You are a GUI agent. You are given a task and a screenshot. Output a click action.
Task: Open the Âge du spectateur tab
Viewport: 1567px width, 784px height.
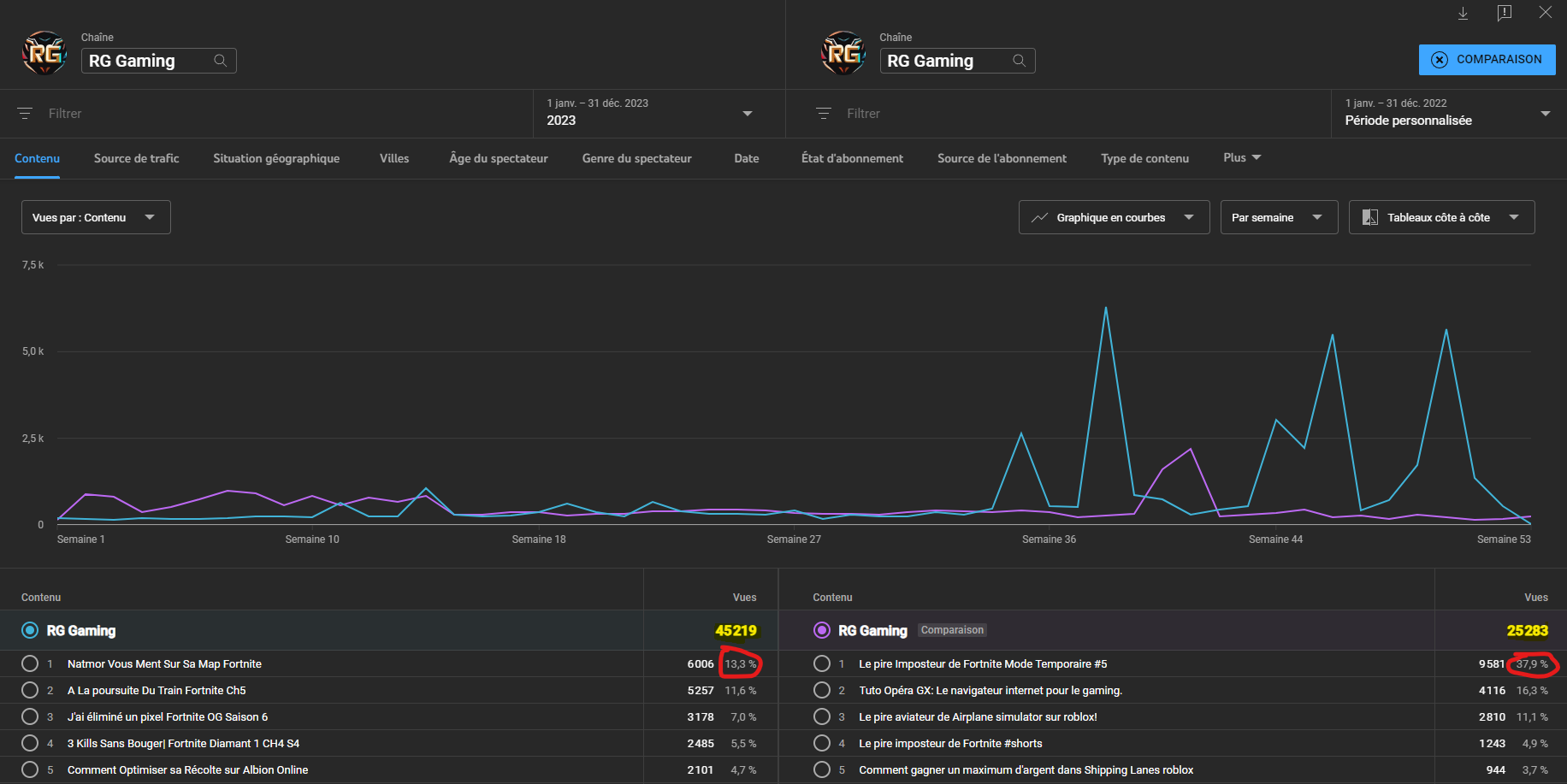(x=499, y=159)
